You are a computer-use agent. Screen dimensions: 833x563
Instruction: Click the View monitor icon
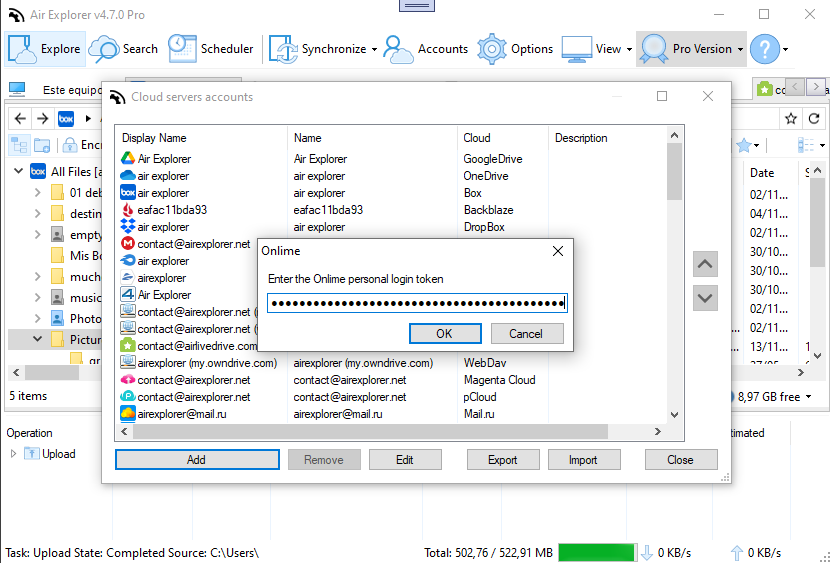click(576, 49)
